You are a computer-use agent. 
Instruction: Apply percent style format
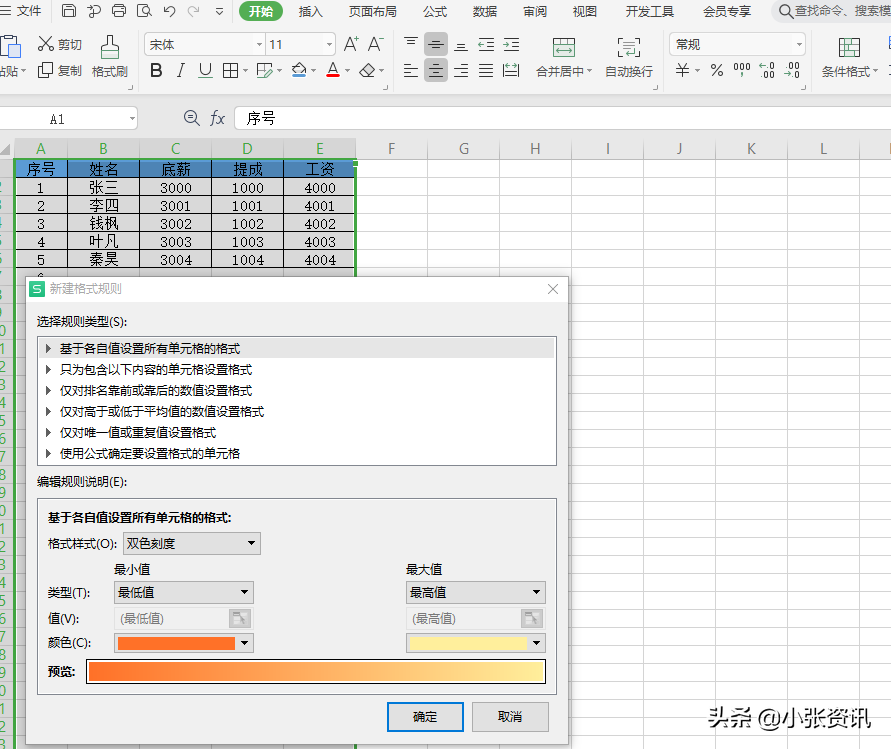tap(717, 70)
